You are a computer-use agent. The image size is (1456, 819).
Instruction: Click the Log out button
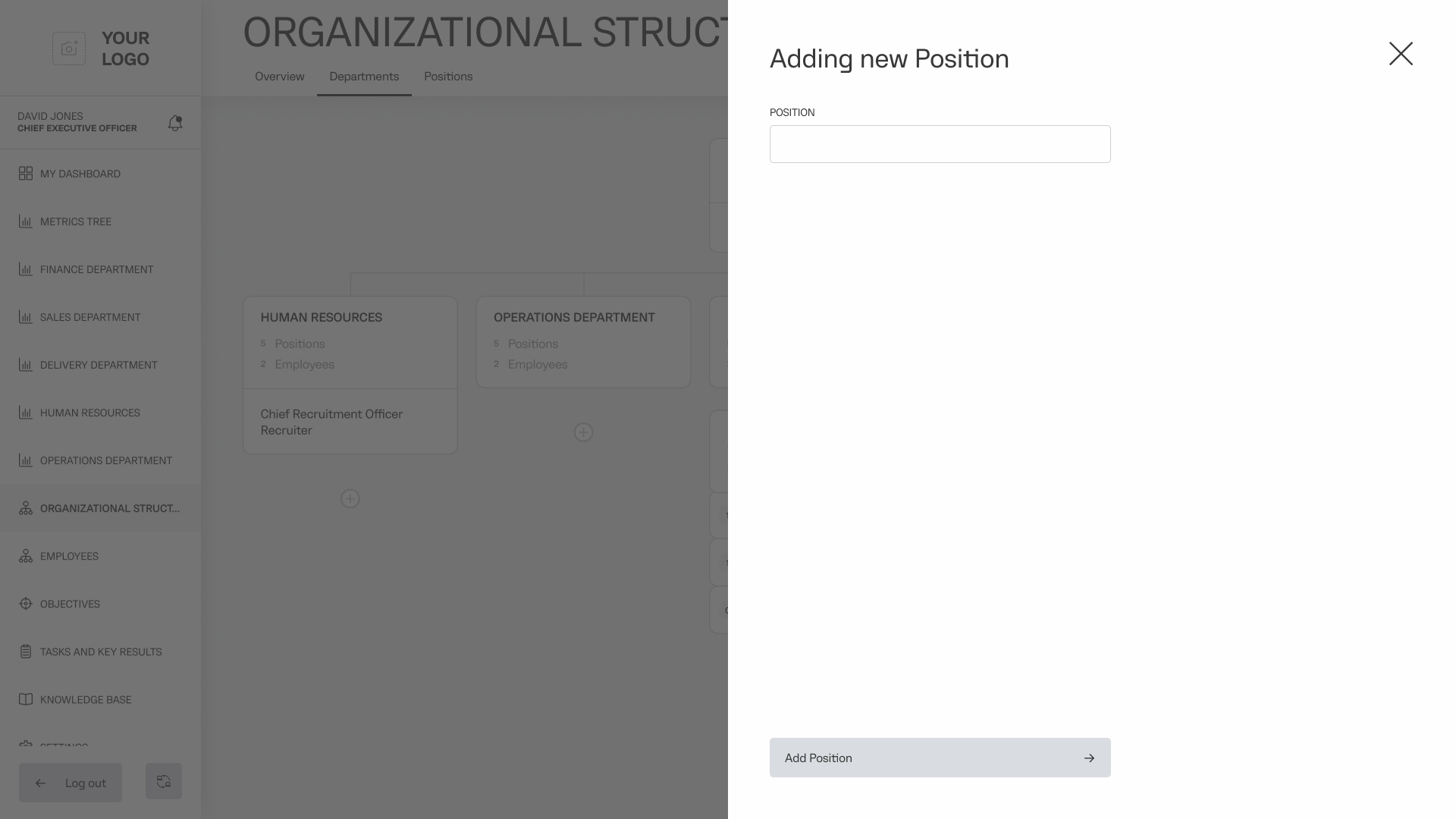tap(71, 783)
